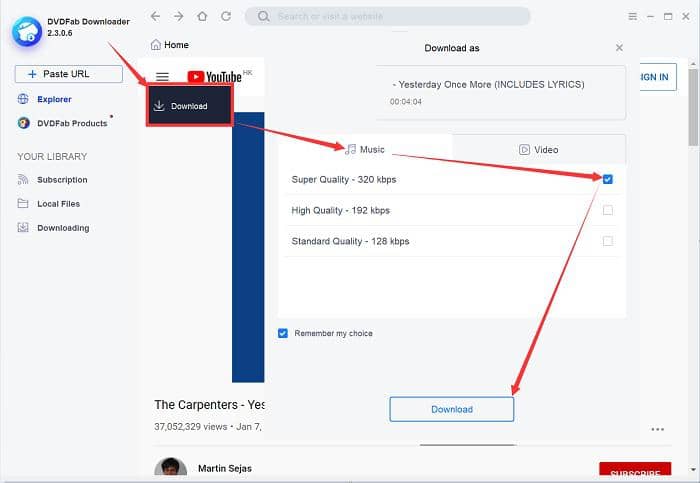700x483 pixels.
Task: Click the download arrow icon in popup
Action: pyautogui.click(x=159, y=106)
